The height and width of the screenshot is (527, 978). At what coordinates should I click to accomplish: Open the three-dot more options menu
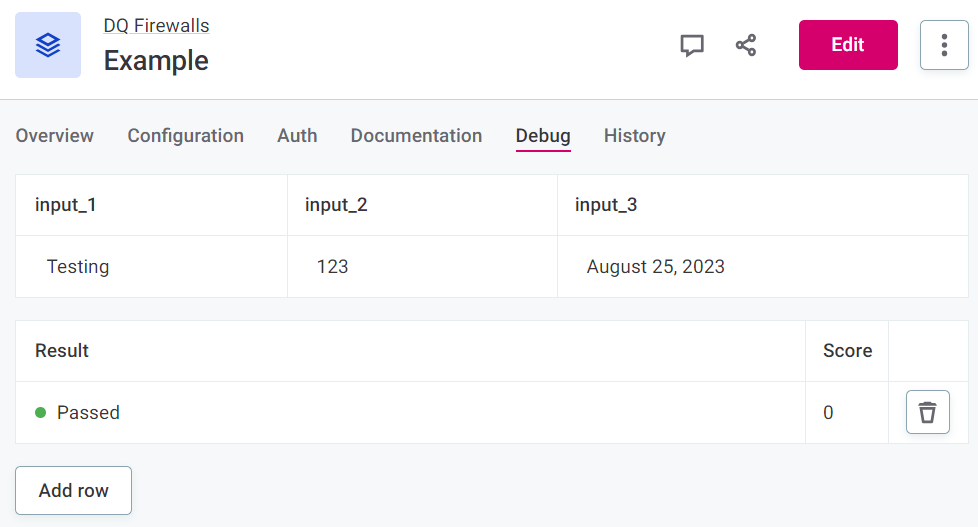(944, 45)
